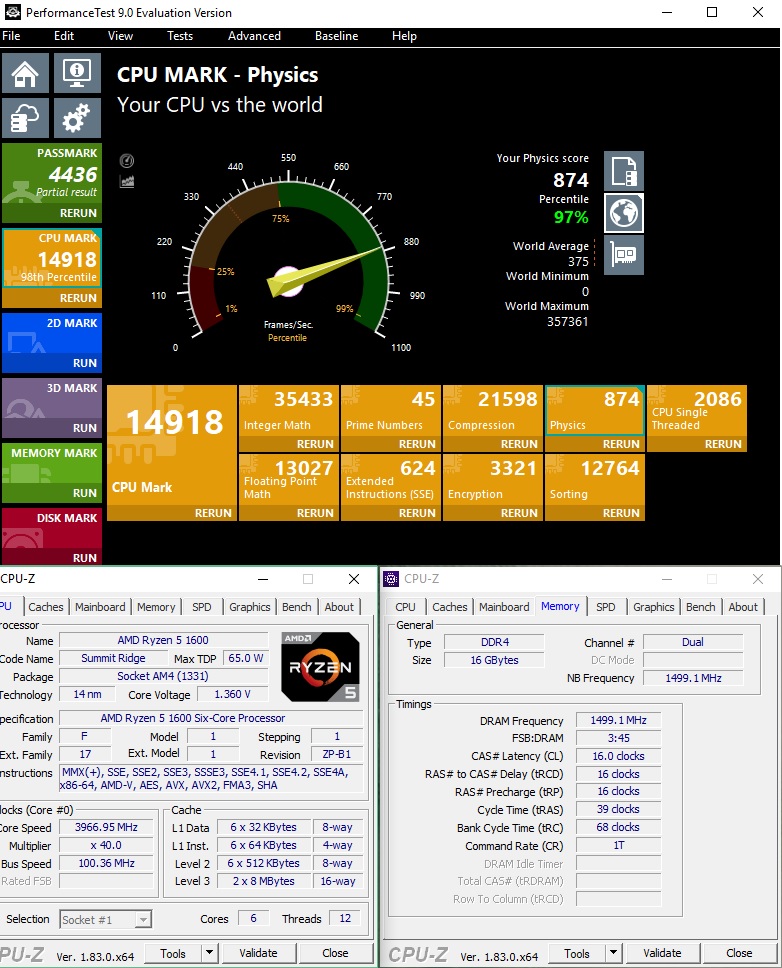This screenshot has height=968, width=782.
Task: Click Validate in left CPU-Z window
Action: (x=258, y=953)
